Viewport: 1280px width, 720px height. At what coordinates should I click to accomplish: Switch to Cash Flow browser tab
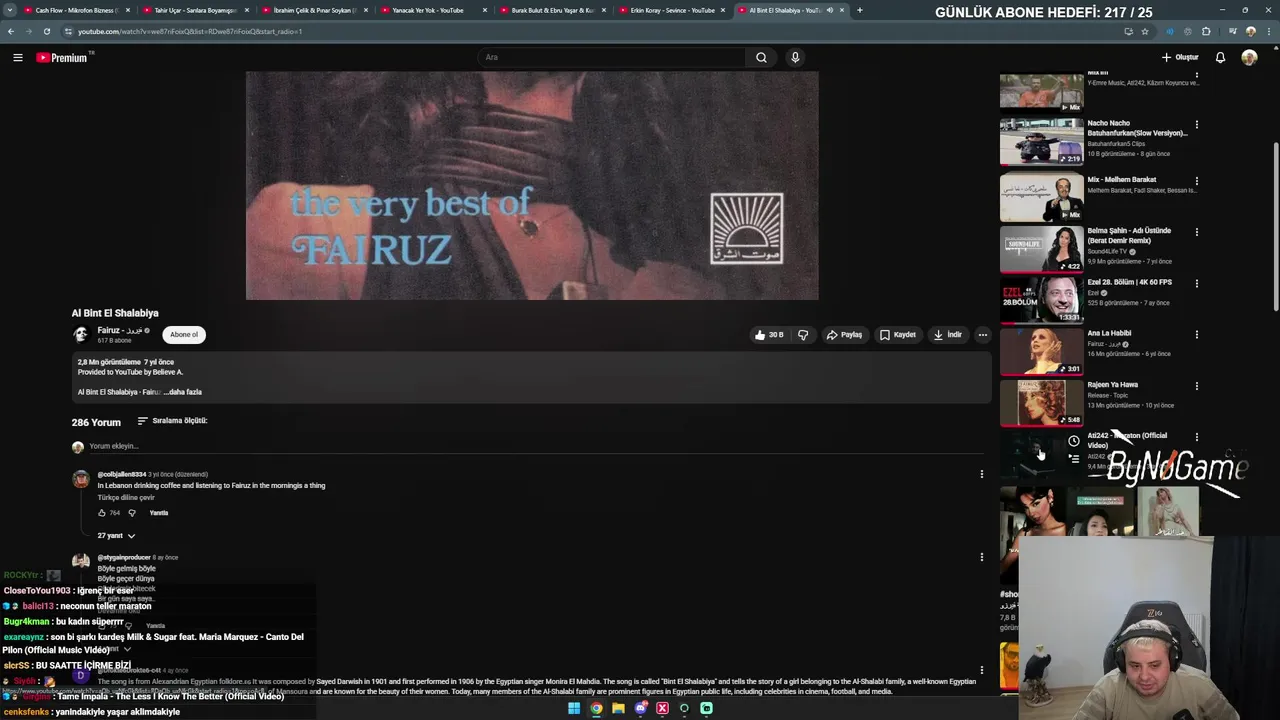pos(75,10)
